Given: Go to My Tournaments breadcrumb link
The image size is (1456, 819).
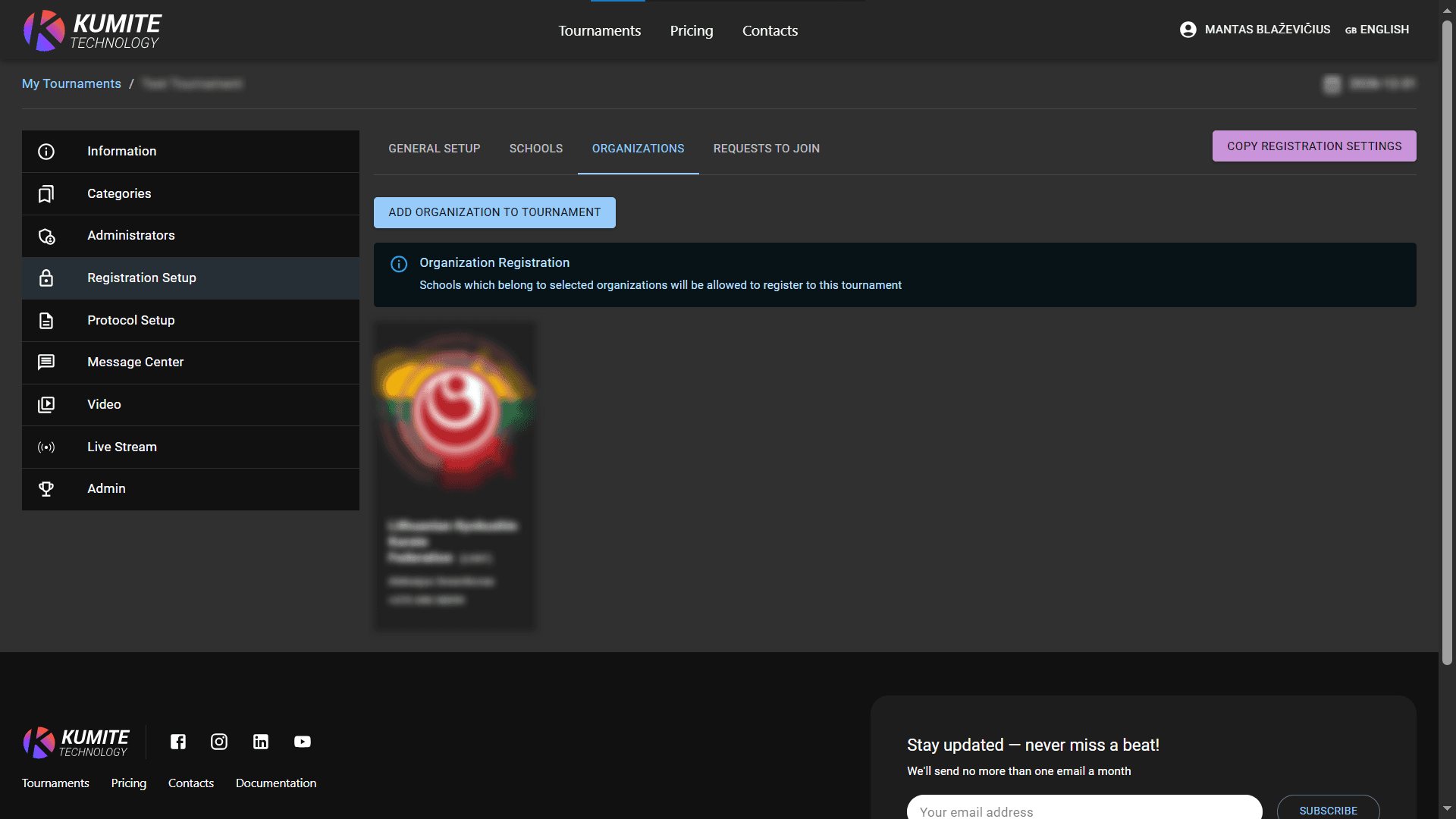Looking at the screenshot, I should (71, 83).
